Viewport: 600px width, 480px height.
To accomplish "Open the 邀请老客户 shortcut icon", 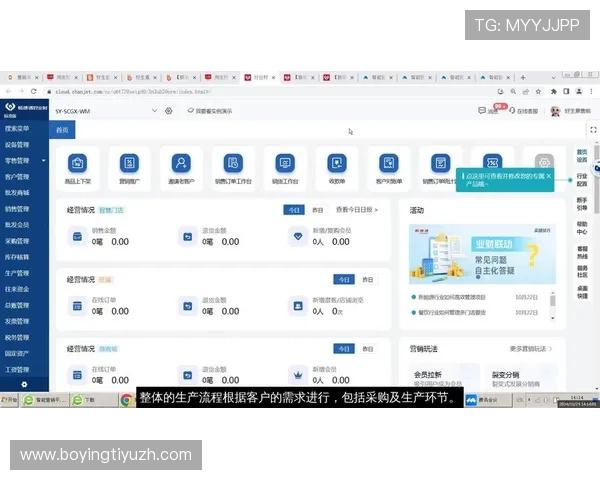I will [181, 163].
